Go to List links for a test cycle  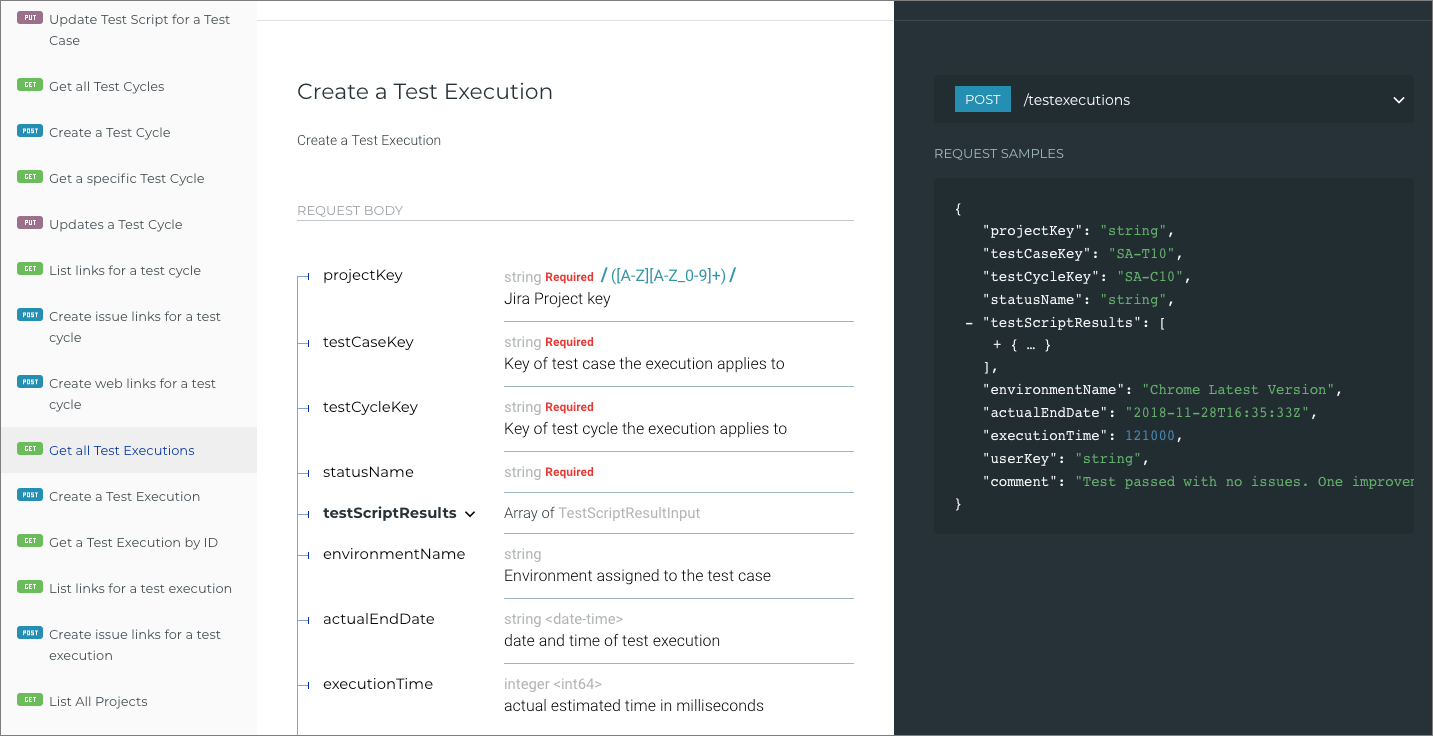(x=124, y=270)
